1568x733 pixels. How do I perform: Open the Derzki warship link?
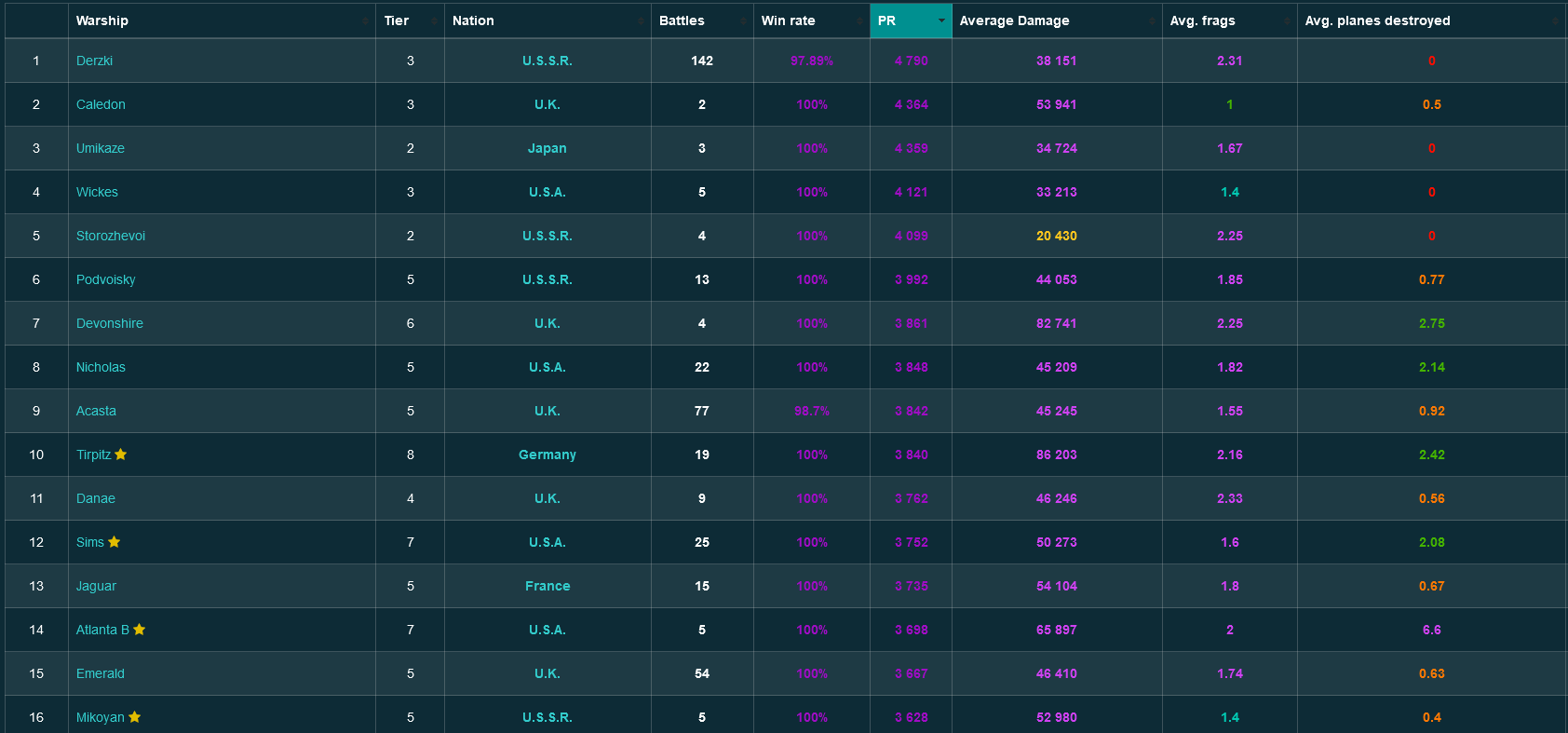(x=94, y=61)
